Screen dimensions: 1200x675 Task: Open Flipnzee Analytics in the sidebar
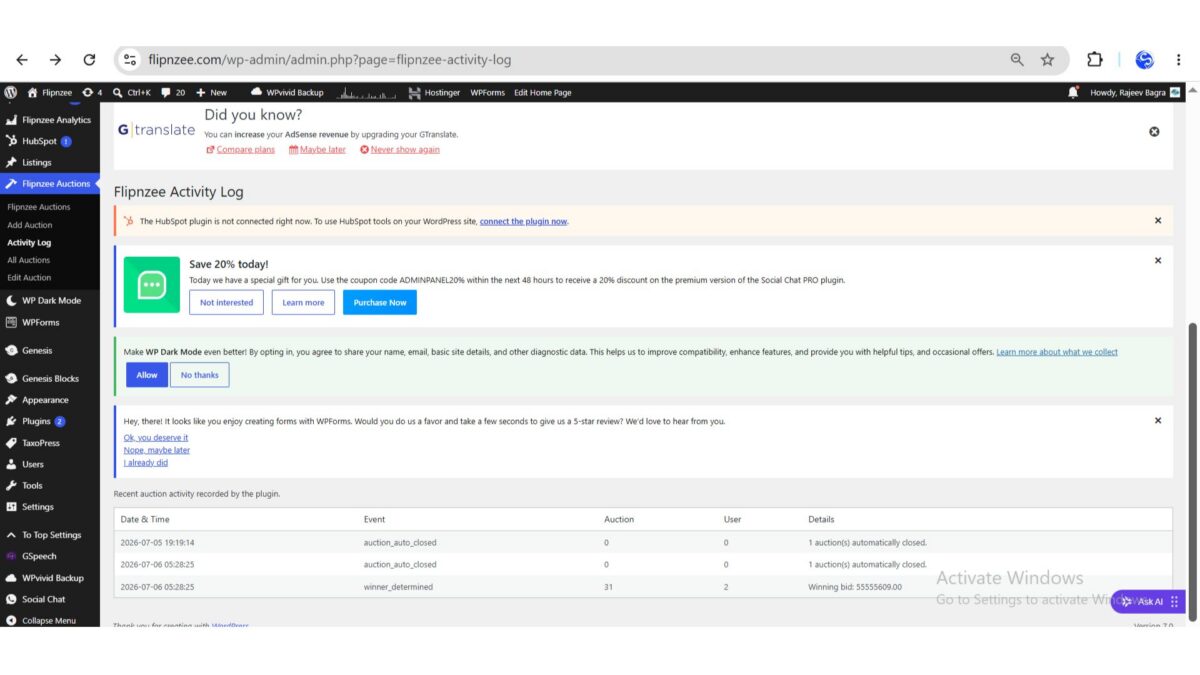pos(50,120)
